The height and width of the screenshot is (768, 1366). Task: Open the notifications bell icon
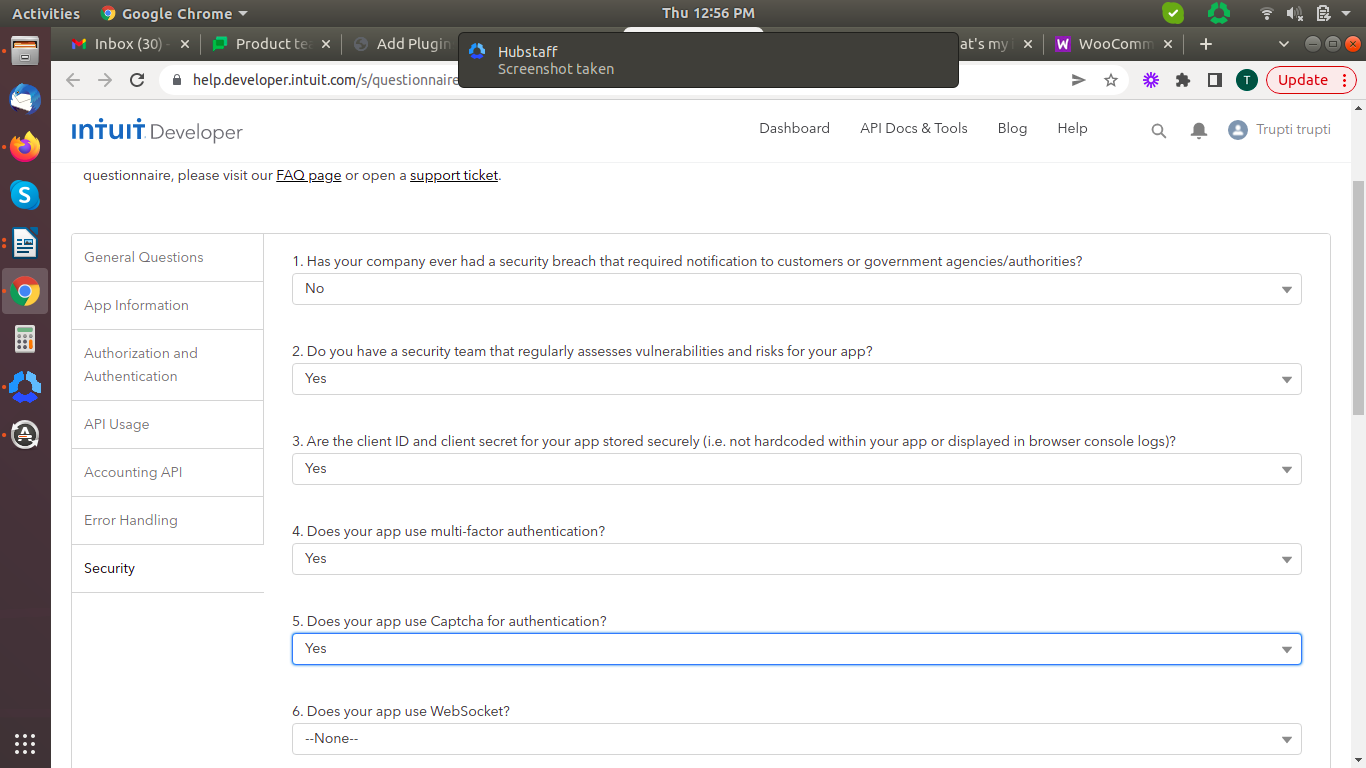(1198, 130)
